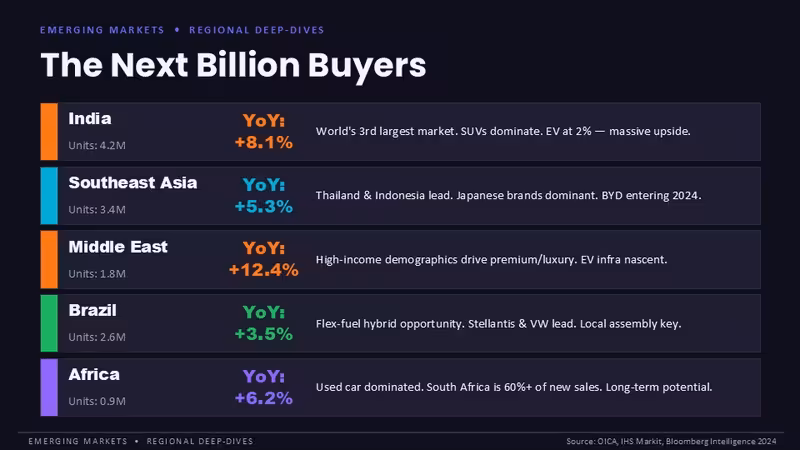Select the slide title The Next Billion Buyers
This screenshot has width=800, height=450.
coord(233,65)
